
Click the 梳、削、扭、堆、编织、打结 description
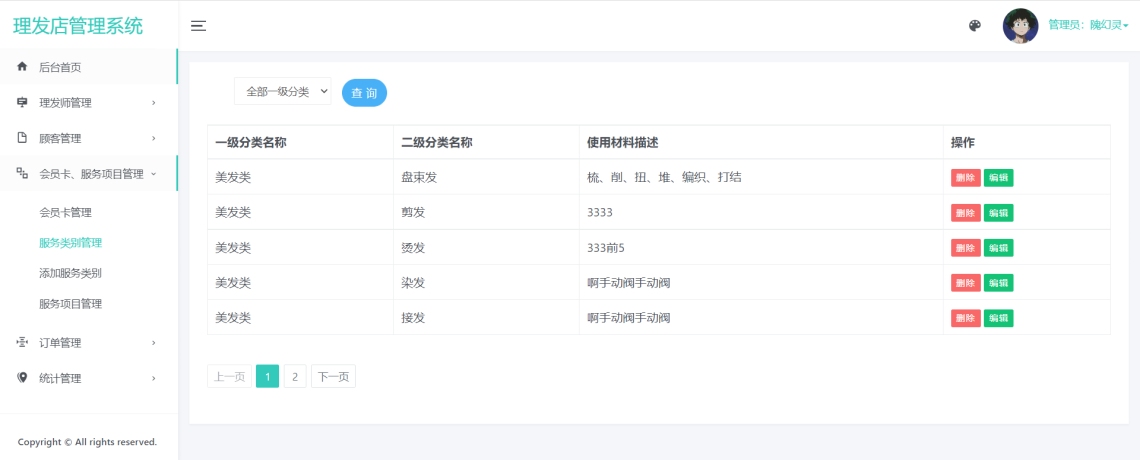coord(664,177)
